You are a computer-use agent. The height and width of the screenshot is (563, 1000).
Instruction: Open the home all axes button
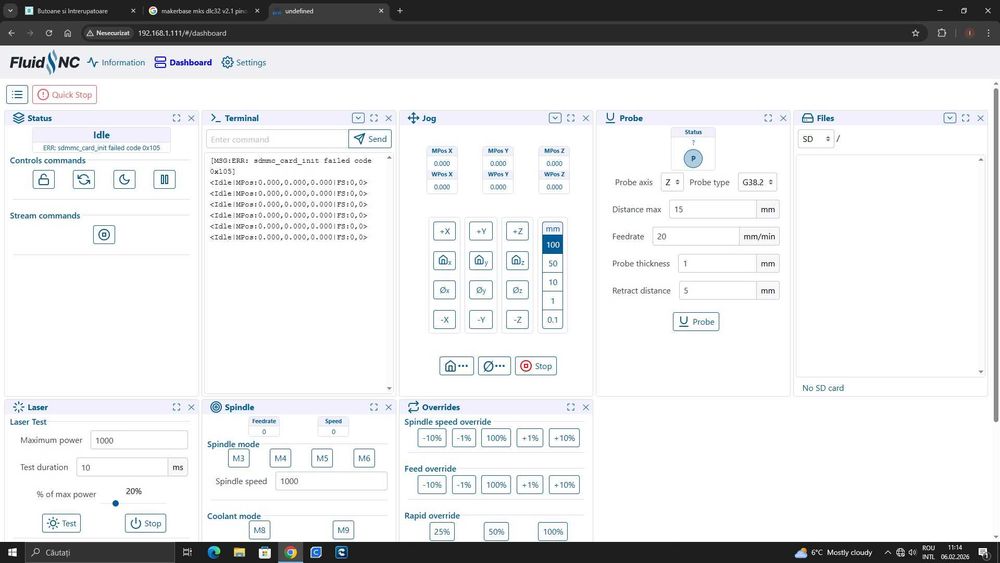[457, 366]
